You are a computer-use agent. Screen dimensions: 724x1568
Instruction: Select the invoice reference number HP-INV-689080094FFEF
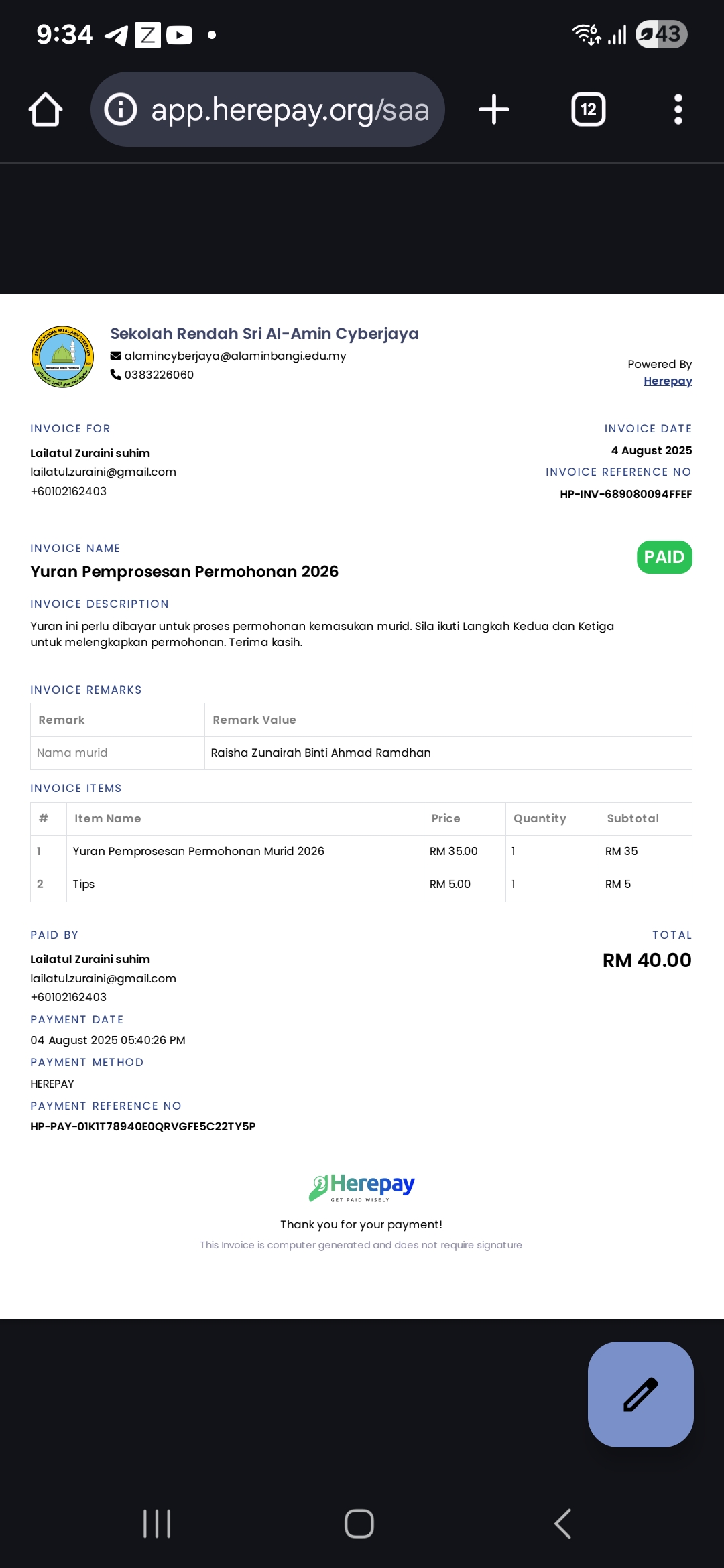626,494
